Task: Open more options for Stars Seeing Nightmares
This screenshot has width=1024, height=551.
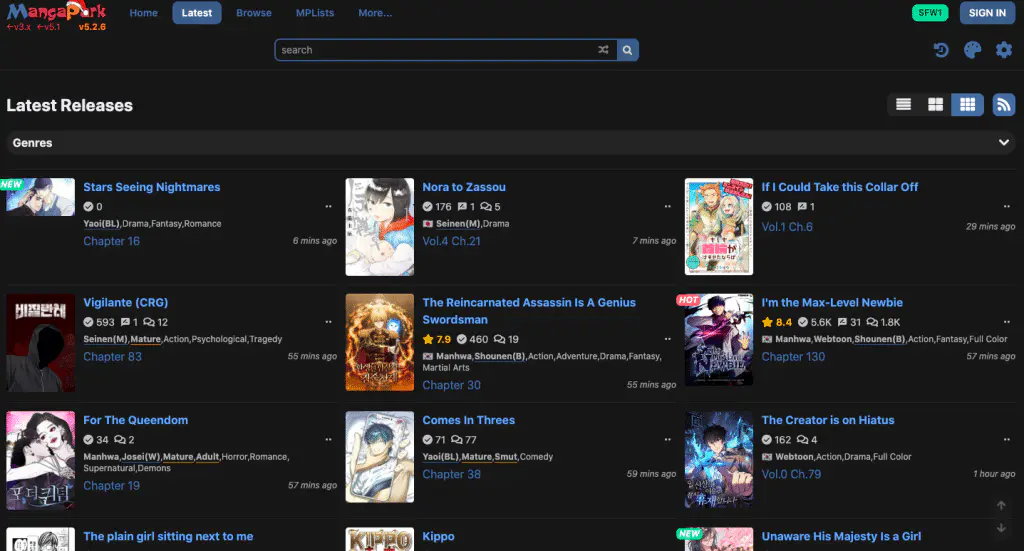Action: click(328, 206)
